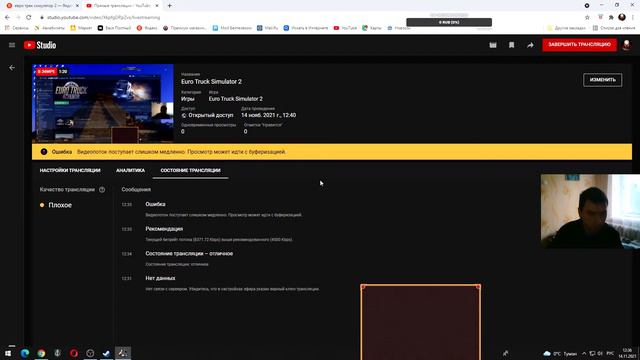Open Windows Start menu
This screenshot has width=640, height=360.
coord(8,353)
